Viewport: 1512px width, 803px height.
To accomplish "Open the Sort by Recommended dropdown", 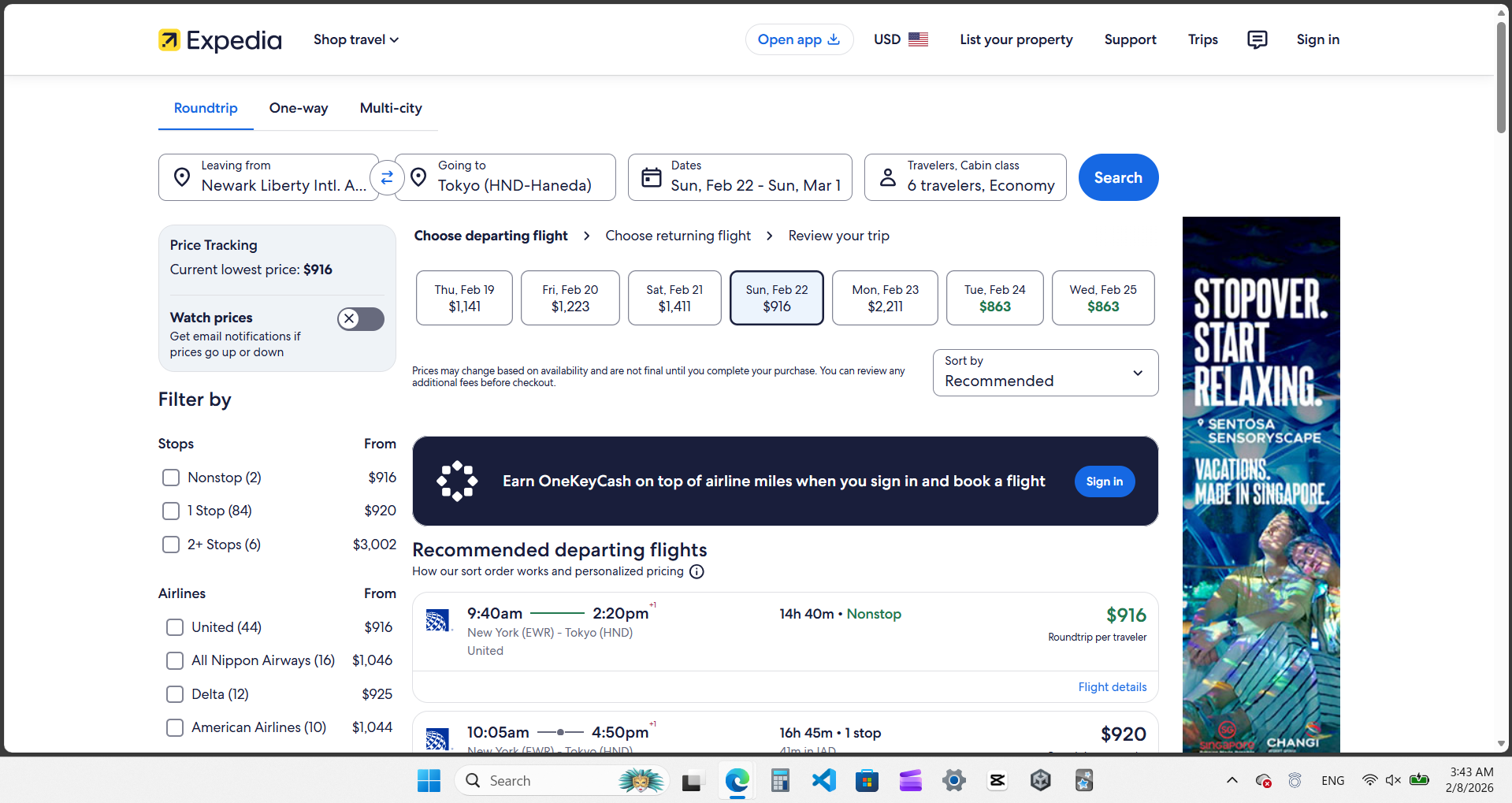I will pos(1045,373).
